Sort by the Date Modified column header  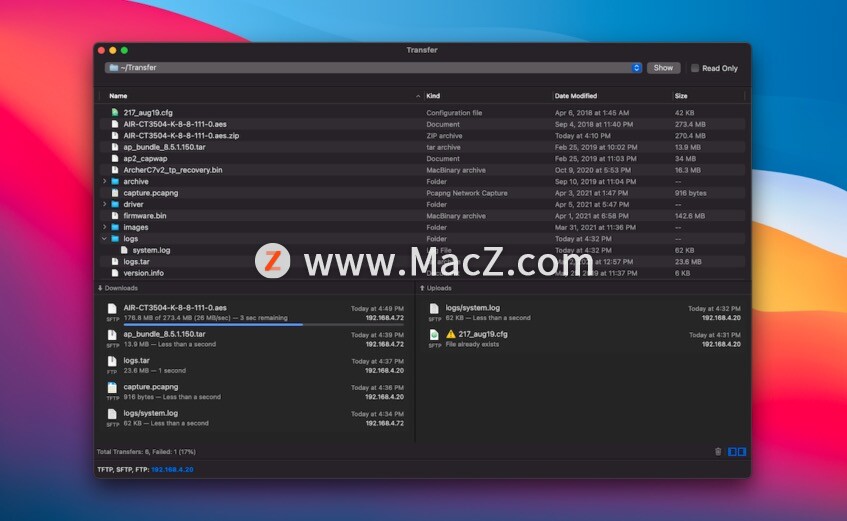576,96
